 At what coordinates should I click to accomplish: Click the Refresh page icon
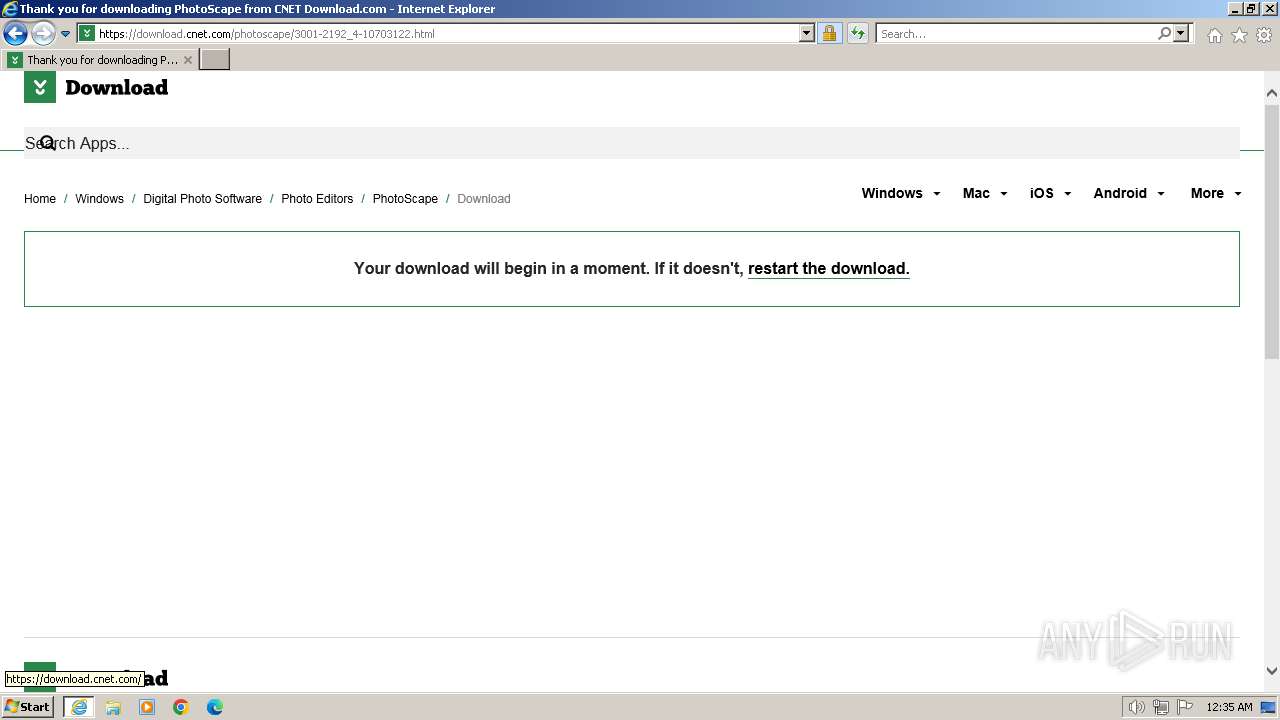pyautogui.click(x=857, y=33)
